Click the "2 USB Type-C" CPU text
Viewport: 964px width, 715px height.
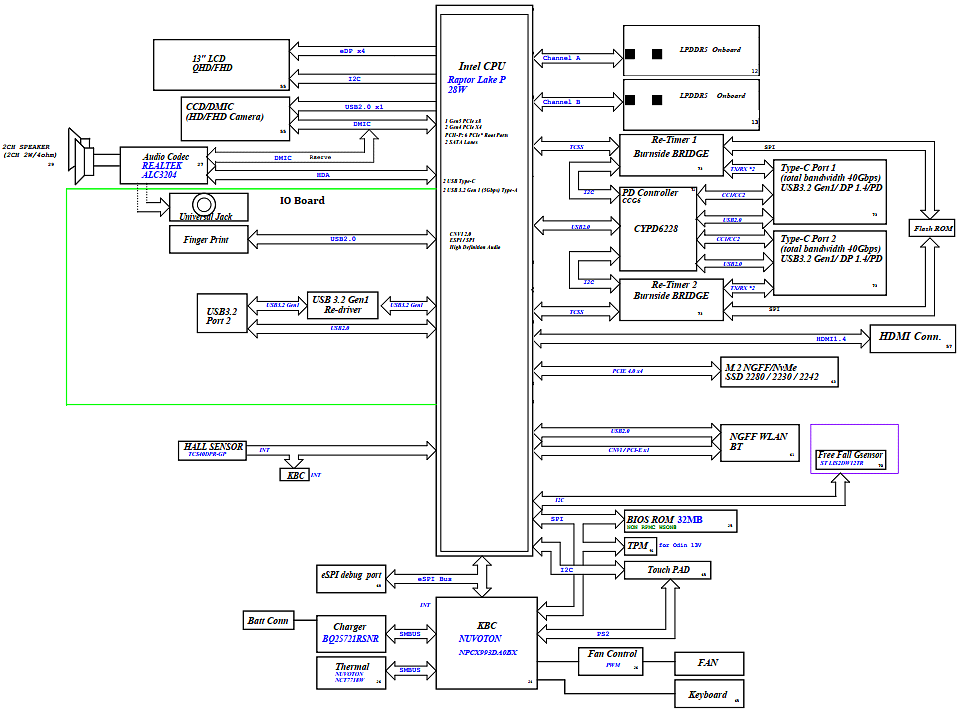[x=459, y=181]
